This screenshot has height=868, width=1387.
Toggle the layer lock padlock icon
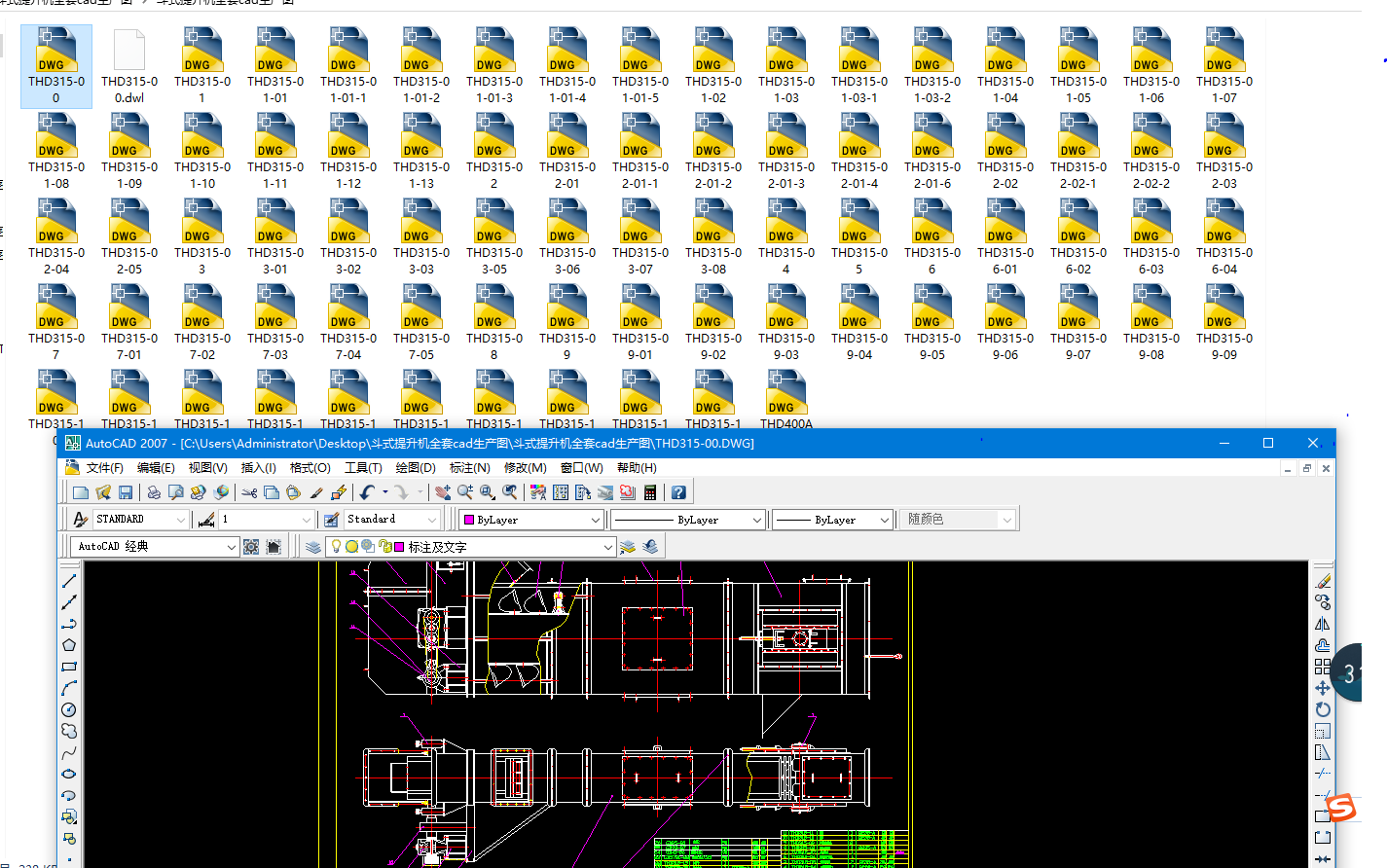pos(384,547)
